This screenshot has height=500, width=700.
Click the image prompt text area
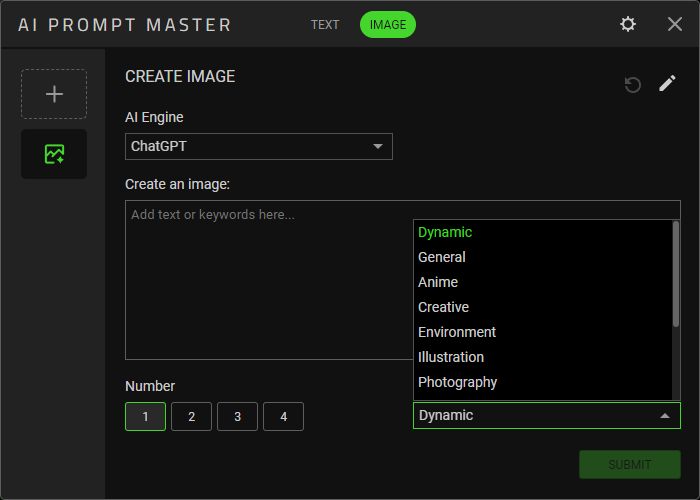pyautogui.click(x=268, y=280)
